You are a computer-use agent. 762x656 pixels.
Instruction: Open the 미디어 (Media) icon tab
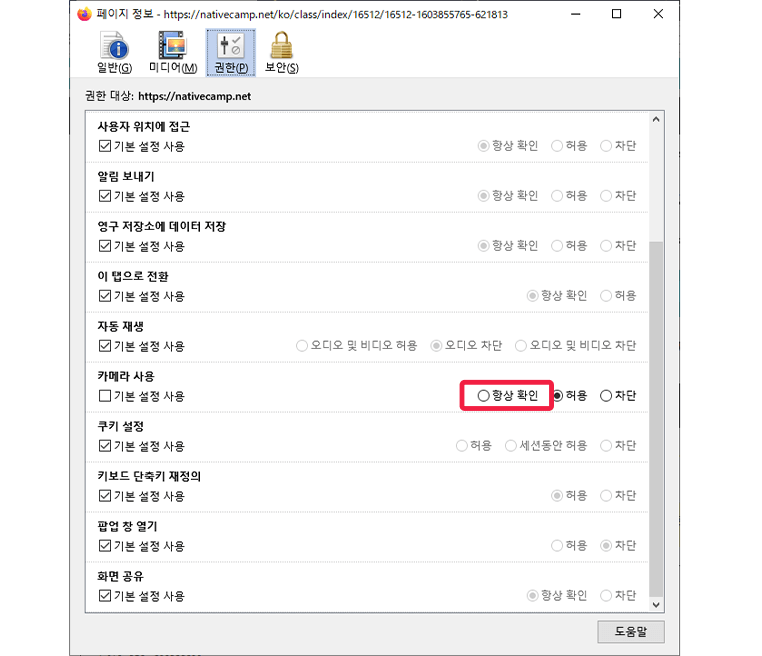pyautogui.click(x=172, y=52)
